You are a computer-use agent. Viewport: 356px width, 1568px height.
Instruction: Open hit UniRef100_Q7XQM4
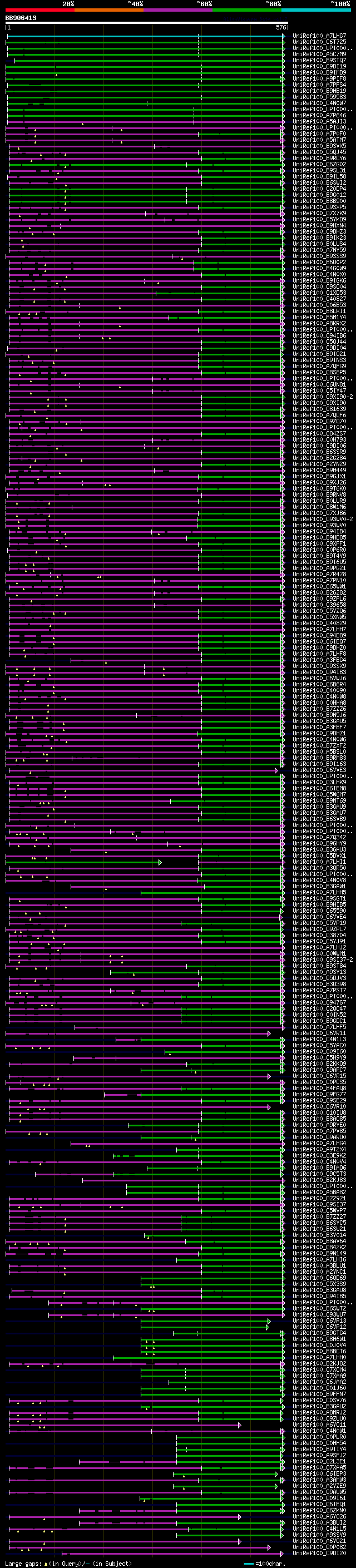point(319,1369)
